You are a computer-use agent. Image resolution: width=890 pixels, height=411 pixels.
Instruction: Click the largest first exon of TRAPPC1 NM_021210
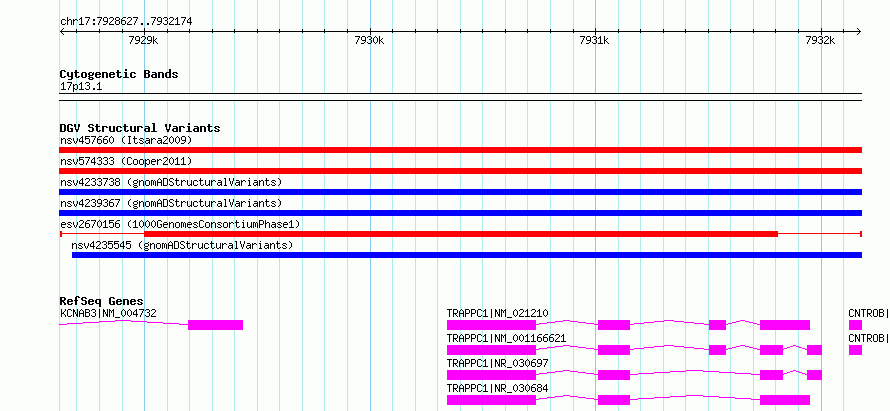pos(492,325)
